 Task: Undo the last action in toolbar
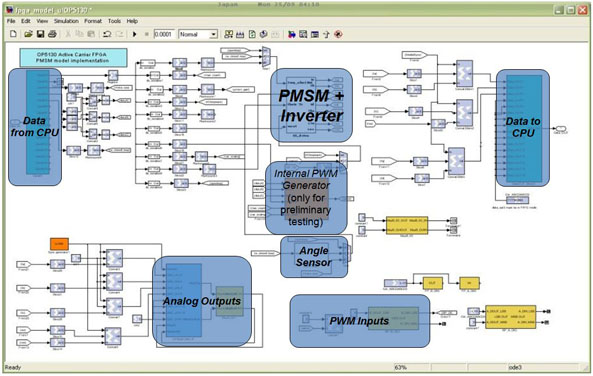(107, 34)
